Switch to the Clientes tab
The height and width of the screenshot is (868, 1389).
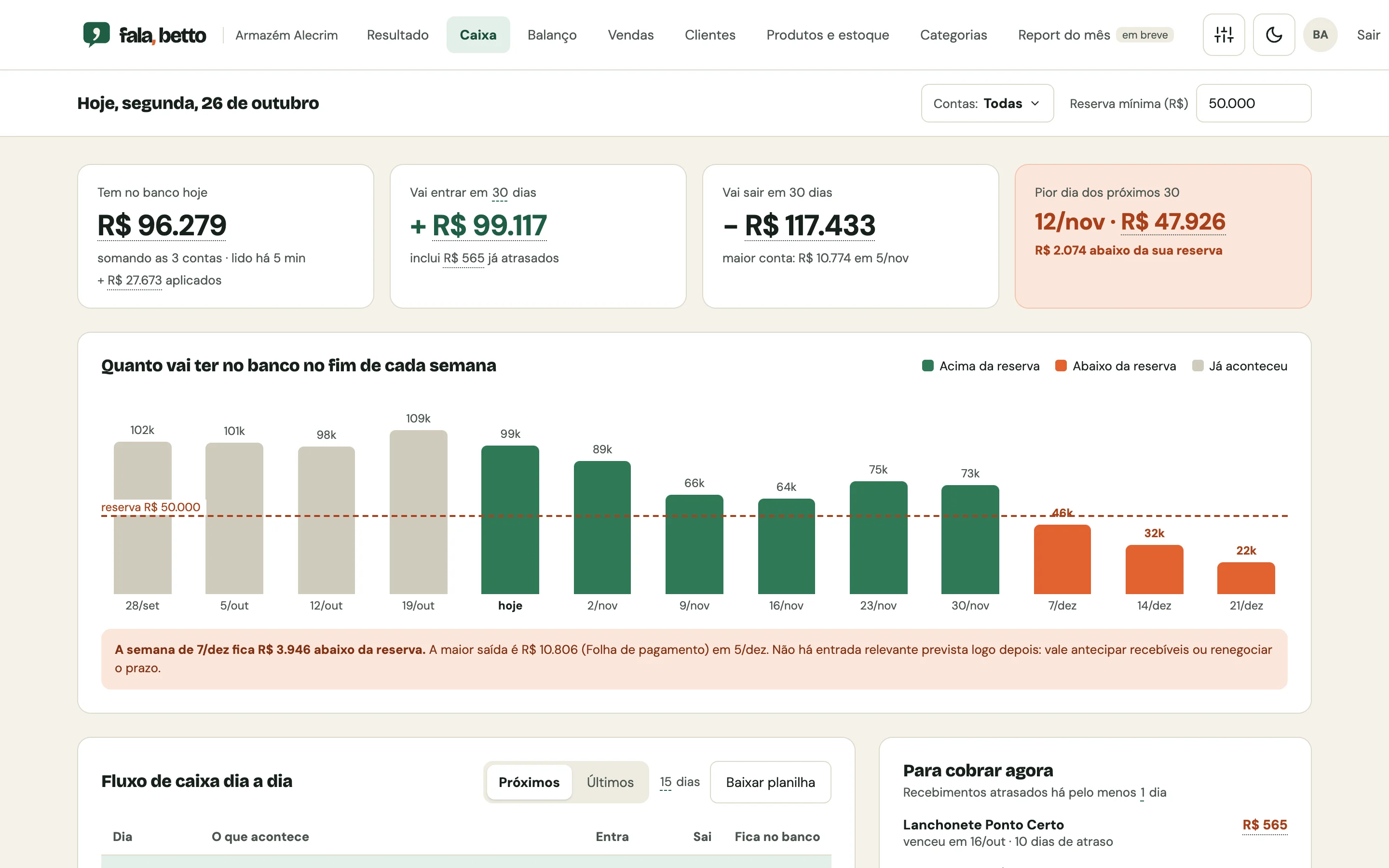[x=709, y=35]
